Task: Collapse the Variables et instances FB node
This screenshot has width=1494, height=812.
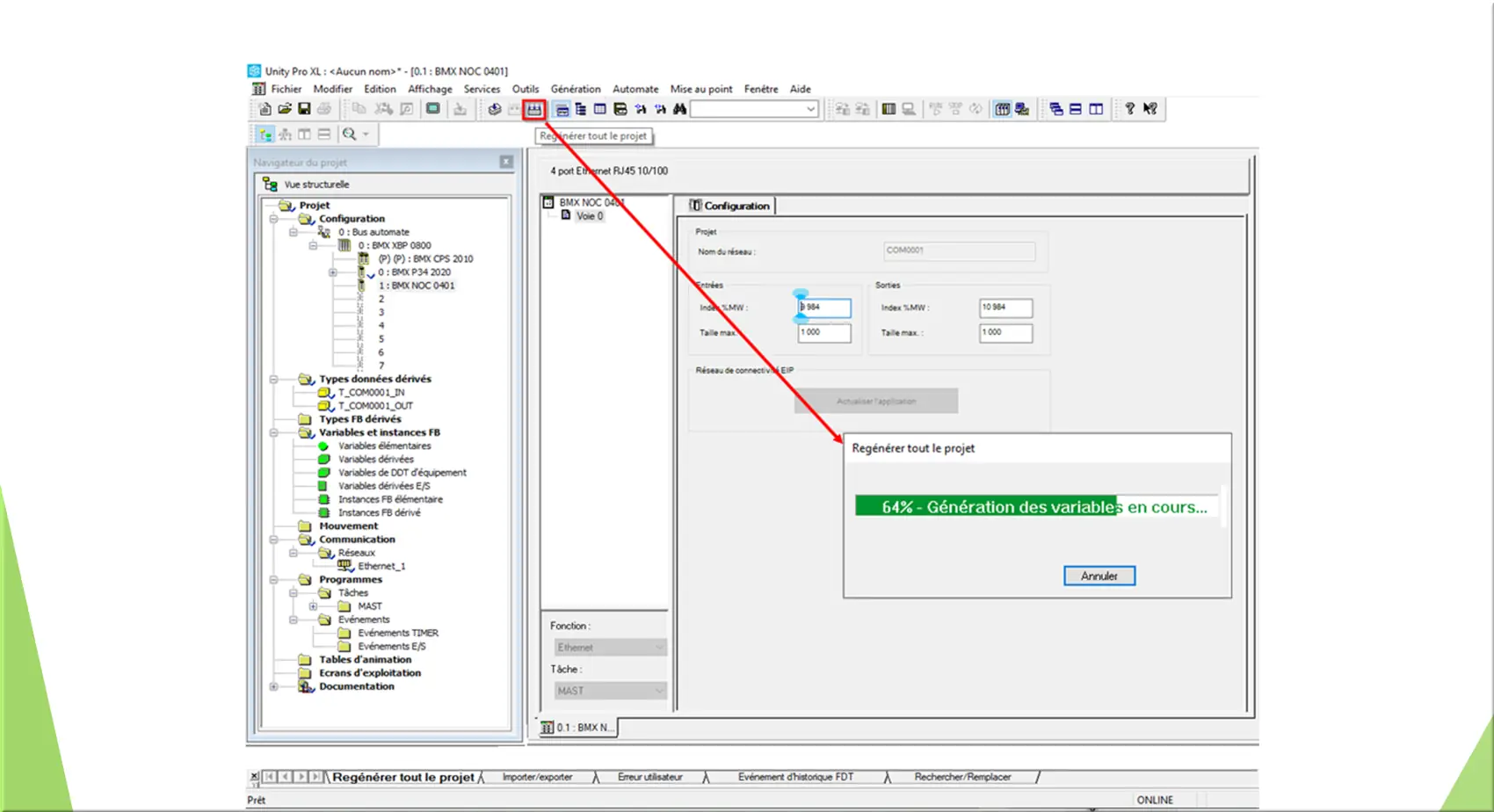Action: pos(273,432)
